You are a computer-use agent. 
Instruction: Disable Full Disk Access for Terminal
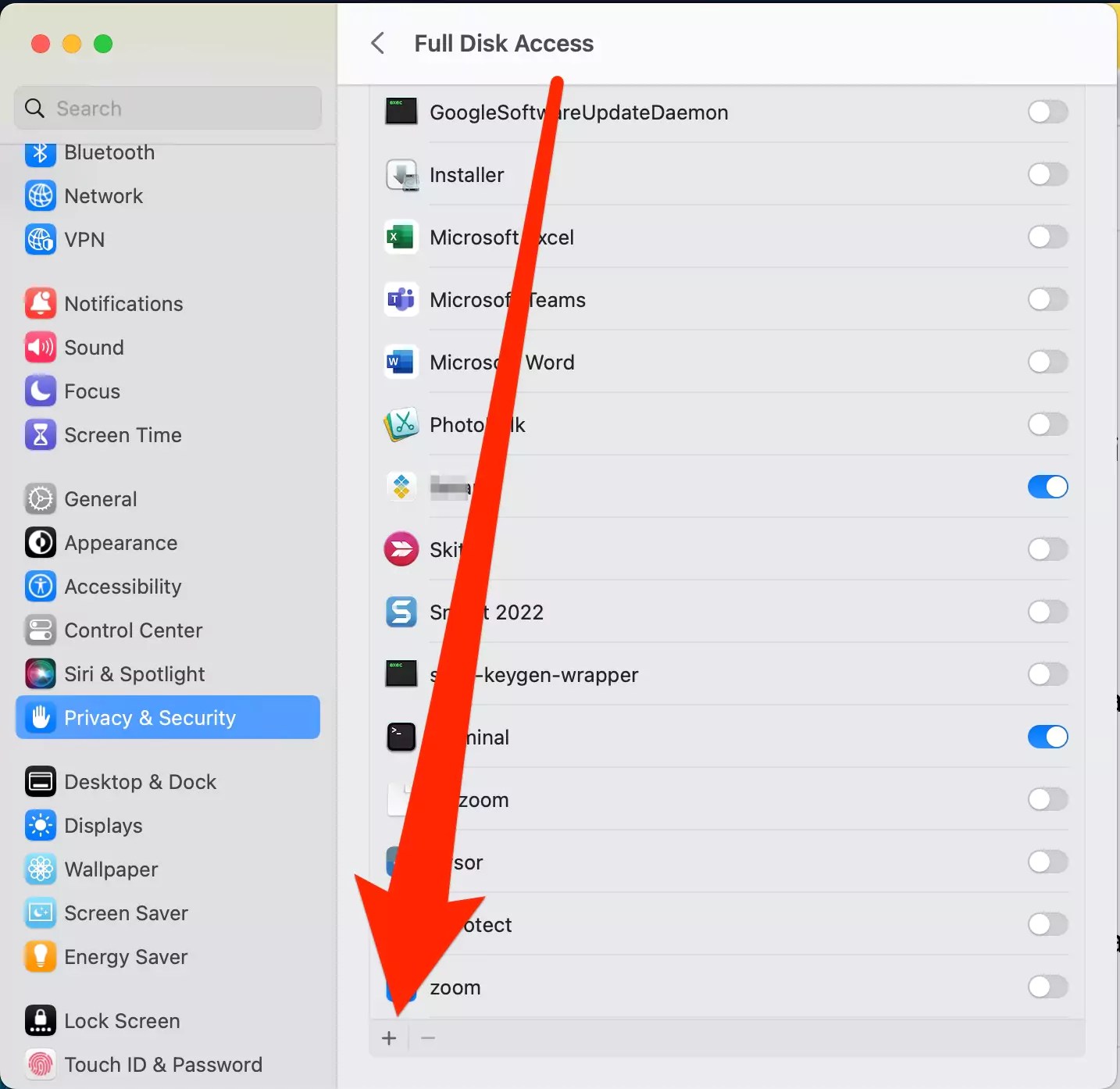(1047, 737)
